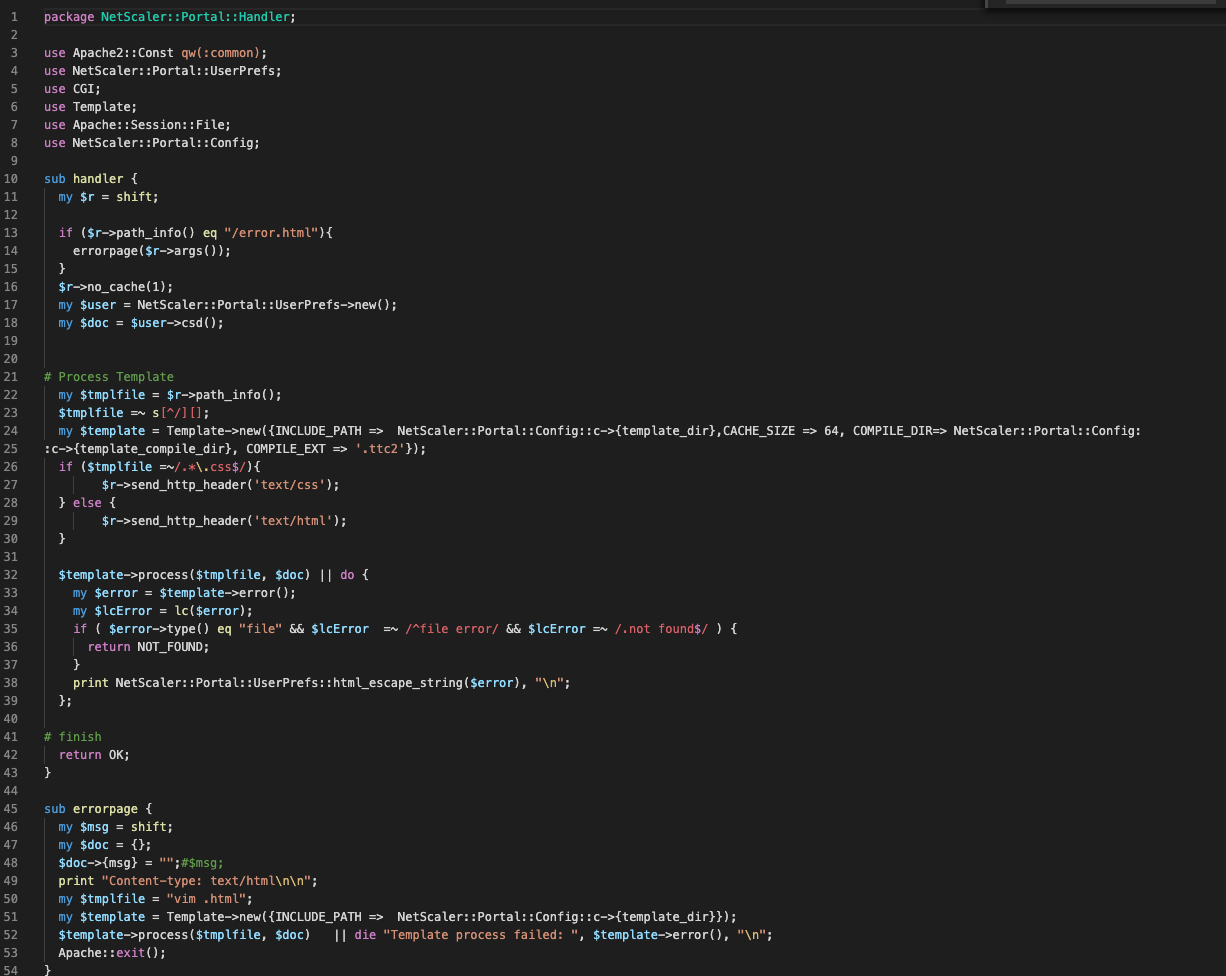
Task: Click the /.*\.css$/ regex pattern
Action: click(209, 467)
